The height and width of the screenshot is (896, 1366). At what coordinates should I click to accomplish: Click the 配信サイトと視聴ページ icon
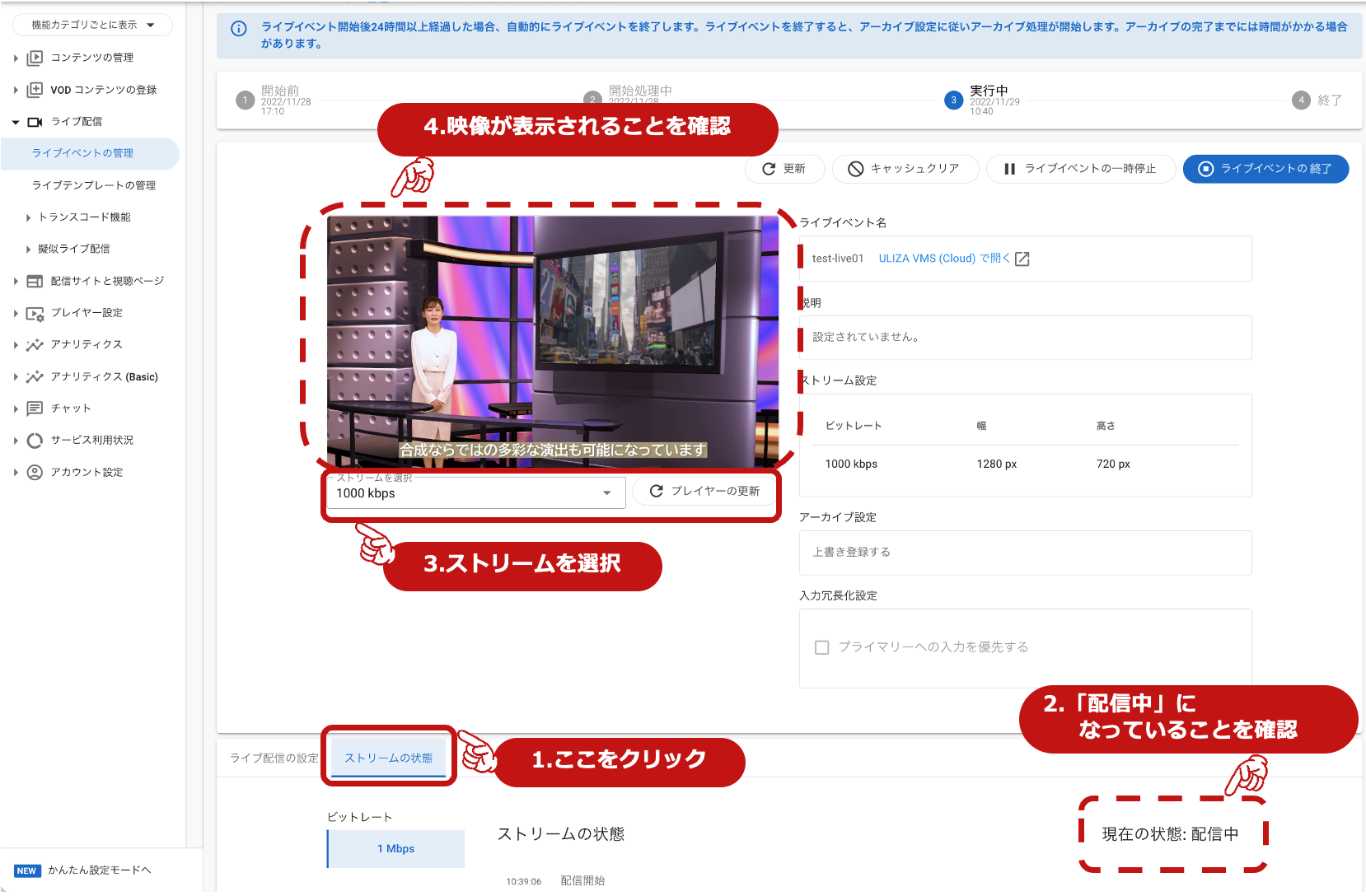tap(35, 281)
